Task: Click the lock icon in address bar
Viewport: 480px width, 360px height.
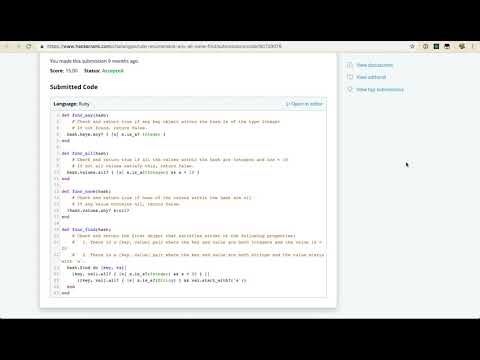Action: pyautogui.click(x=42, y=47)
